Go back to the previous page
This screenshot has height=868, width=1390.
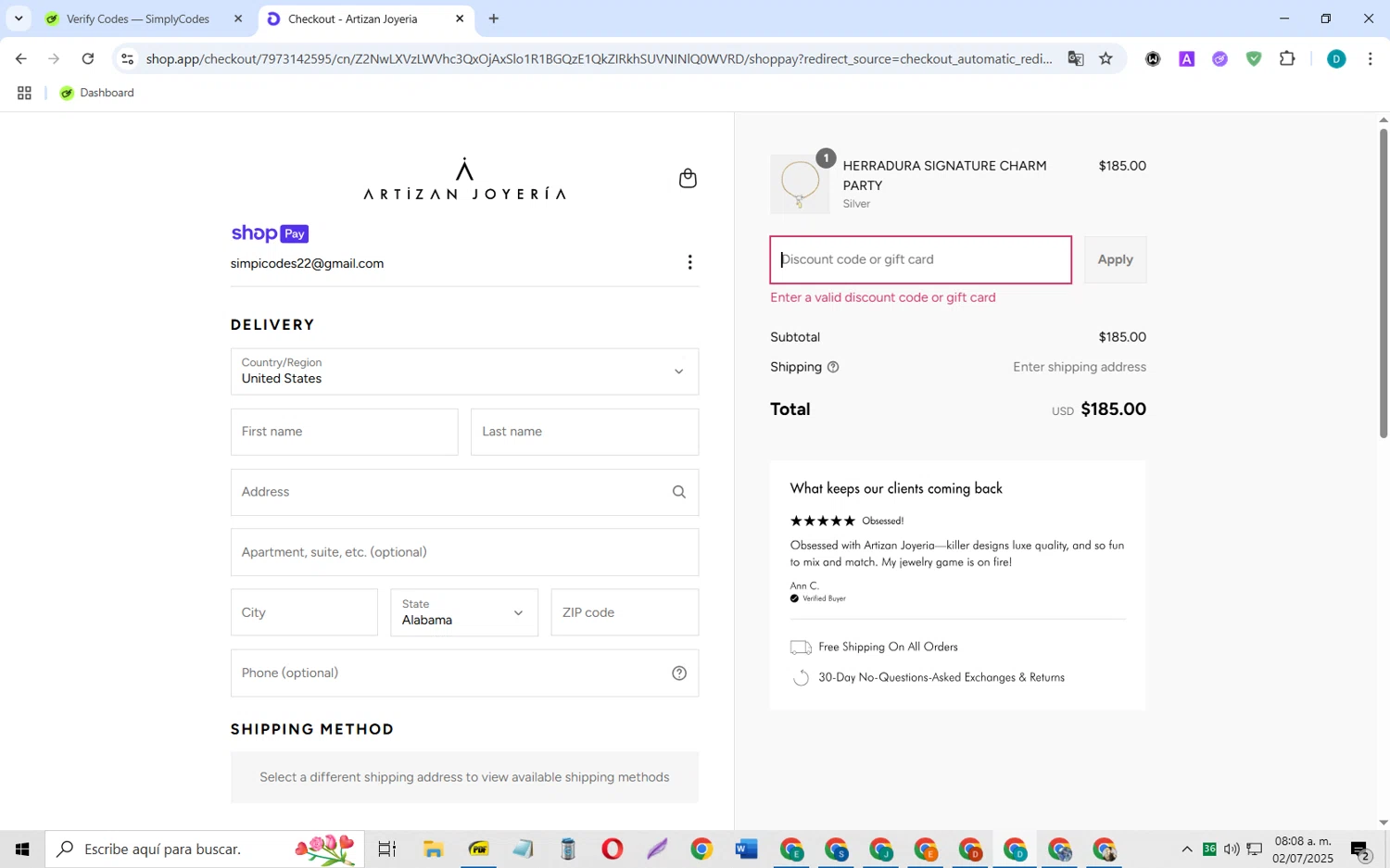[x=20, y=59]
